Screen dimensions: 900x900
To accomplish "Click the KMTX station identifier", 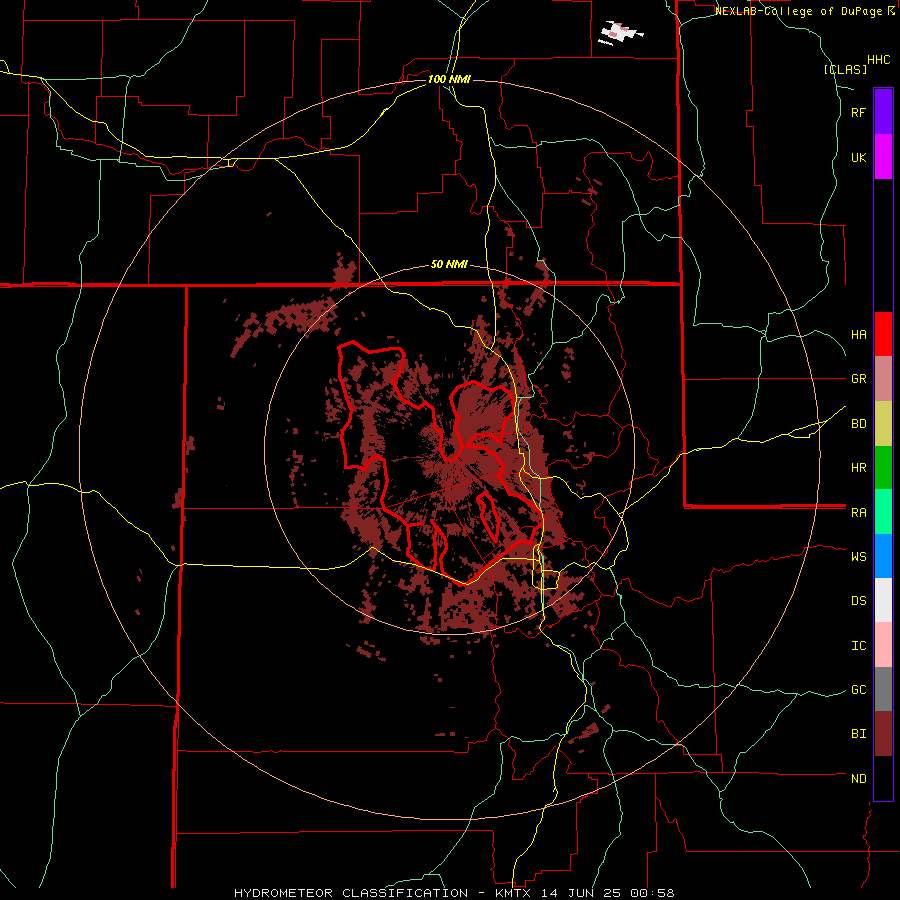I will (510, 893).
